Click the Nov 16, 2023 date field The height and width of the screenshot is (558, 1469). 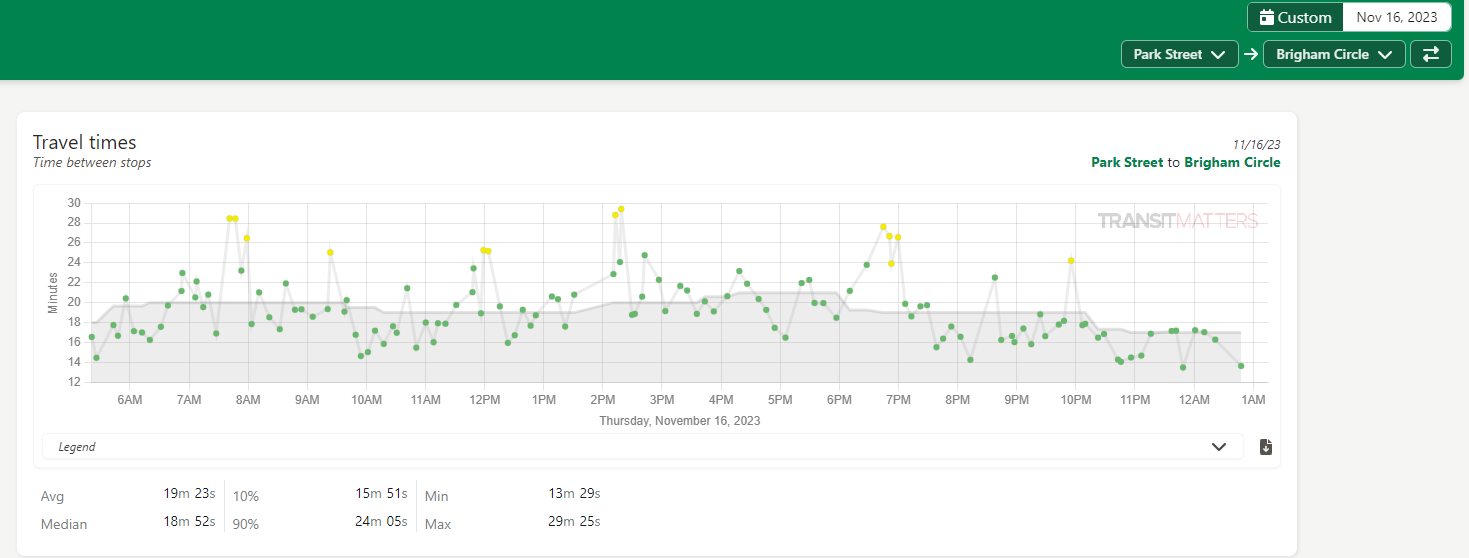point(1396,17)
